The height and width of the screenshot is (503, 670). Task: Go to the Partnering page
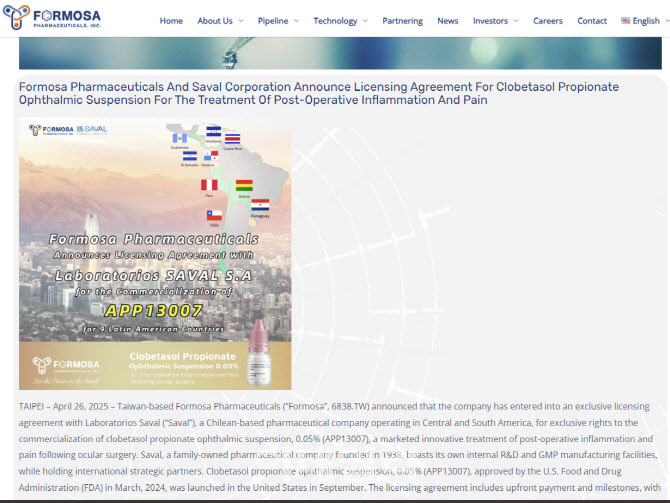(402, 21)
